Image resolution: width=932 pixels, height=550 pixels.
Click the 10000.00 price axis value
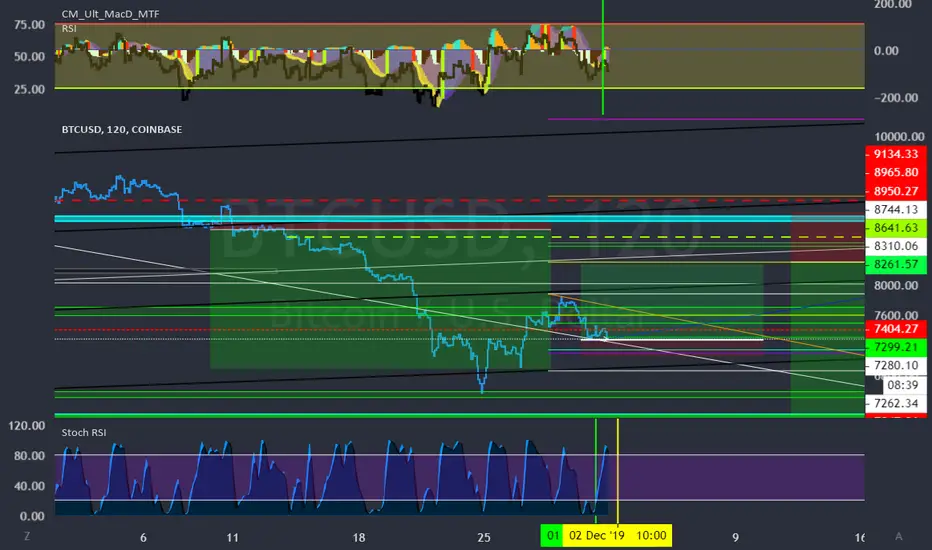tap(899, 137)
